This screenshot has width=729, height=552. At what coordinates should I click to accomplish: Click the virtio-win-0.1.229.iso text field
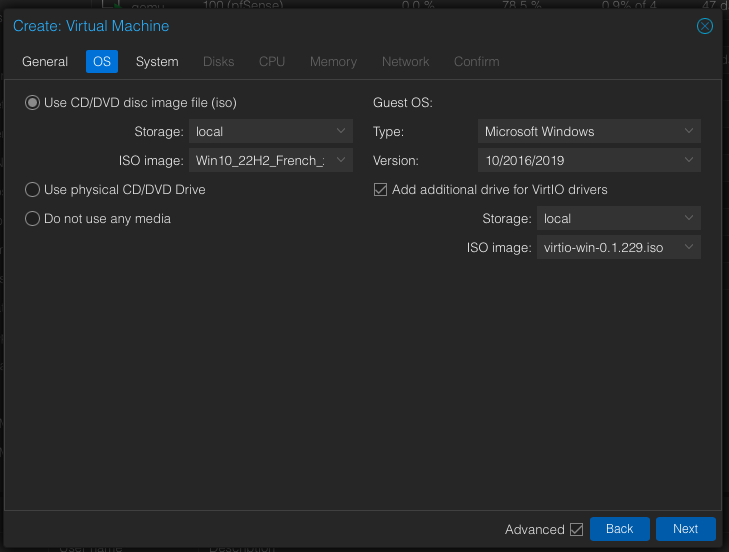(605, 247)
